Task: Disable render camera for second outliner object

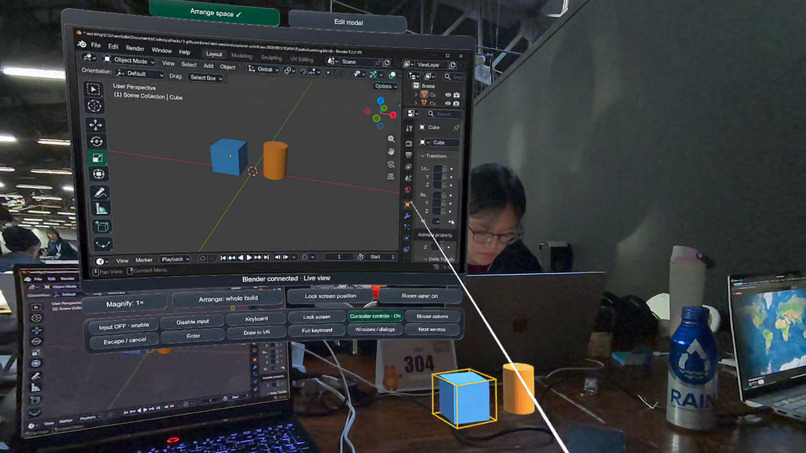Action: coord(456,103)
